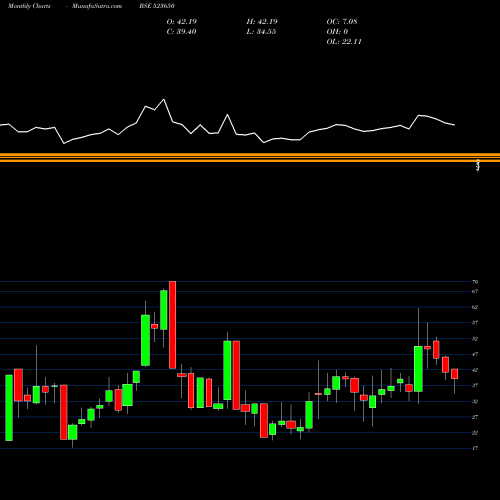This screenshot has width=500, height=500.
Task: Click the 47 price axis label
Action: coord(475,355)
